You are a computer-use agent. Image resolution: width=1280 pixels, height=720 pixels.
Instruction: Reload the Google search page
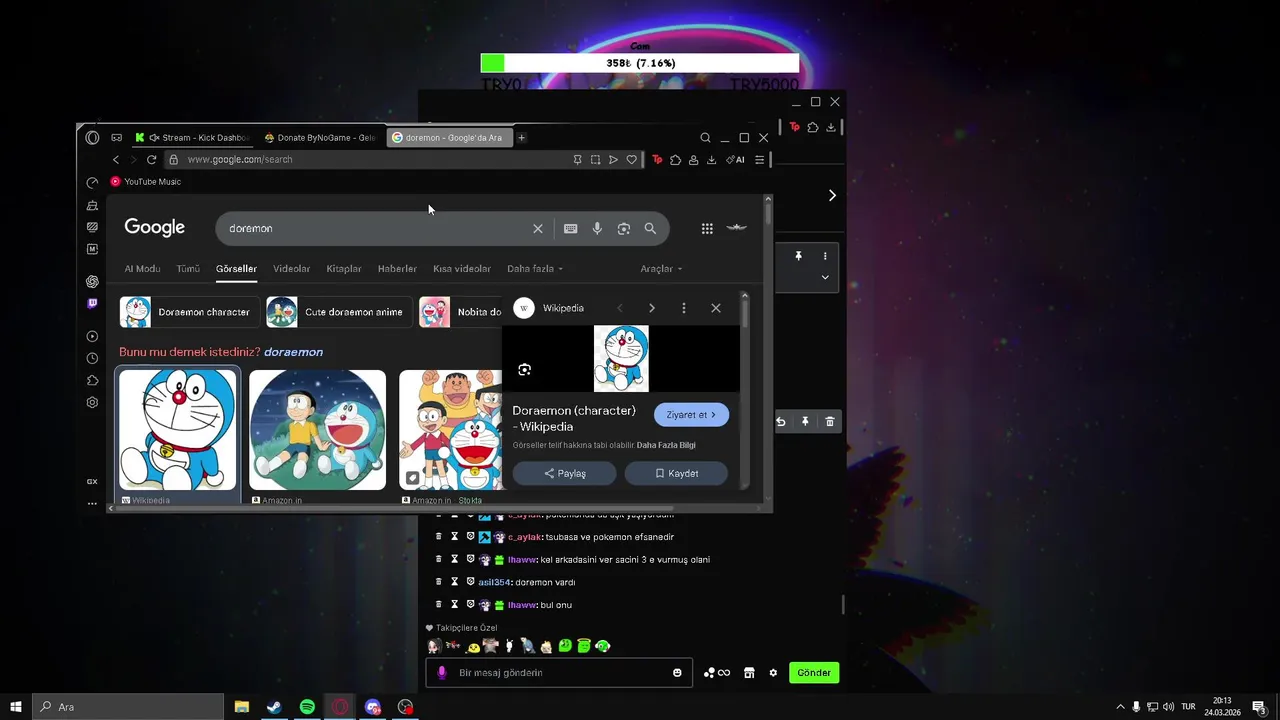[x=151, y=160]
